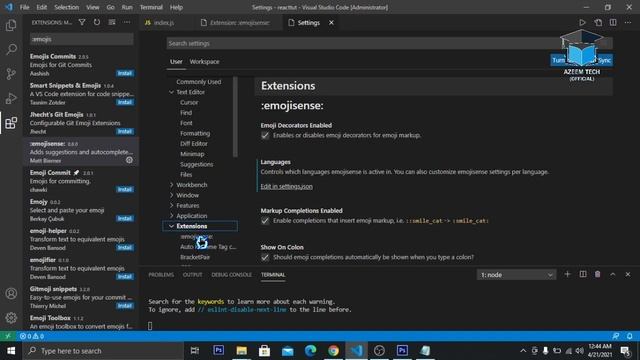Image resolution: width=640 pixels, height=360 pixels.
Task: Open remote window indicator in status bar
Action: point(8,336)
